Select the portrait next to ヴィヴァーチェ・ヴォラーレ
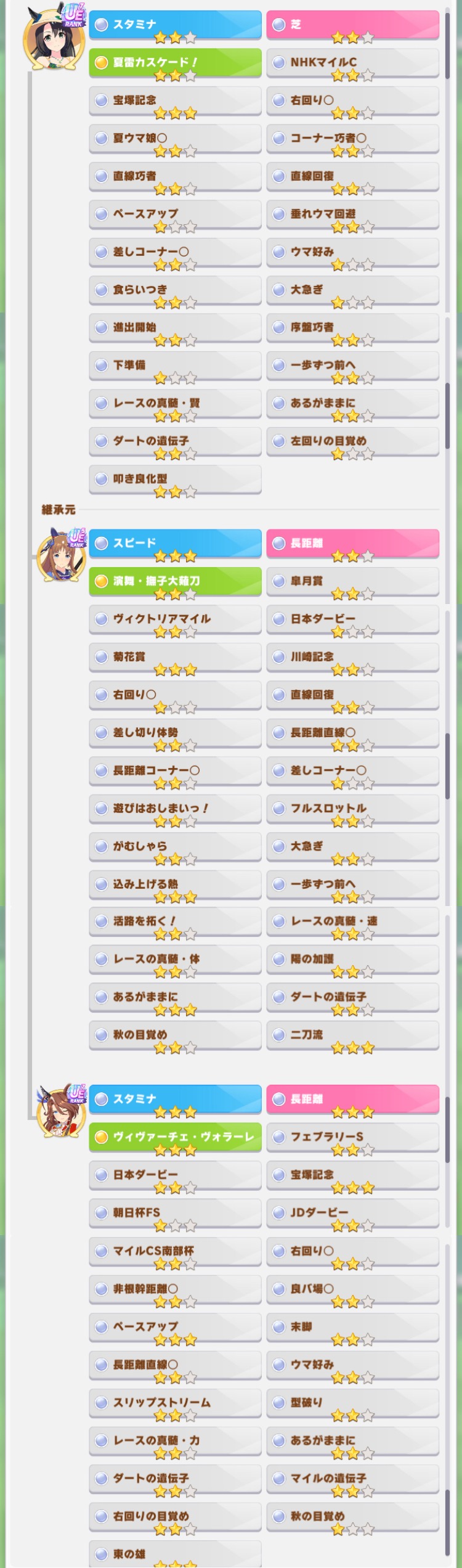 tap(61, 1111)
